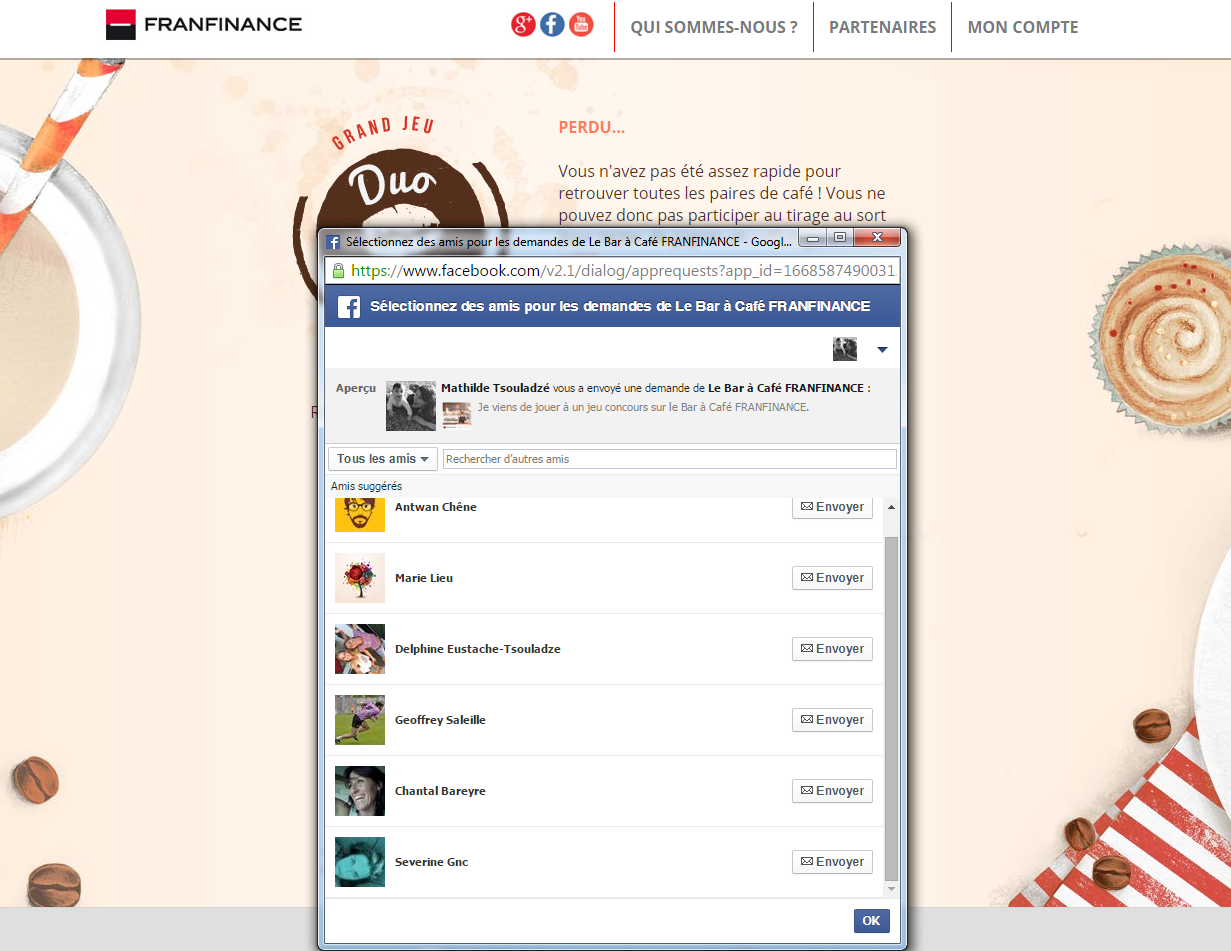Image resolution: width=1231 pixels, height=951 pixels.
Task: Close the Facebook popup window
Action: coord(877,239)
